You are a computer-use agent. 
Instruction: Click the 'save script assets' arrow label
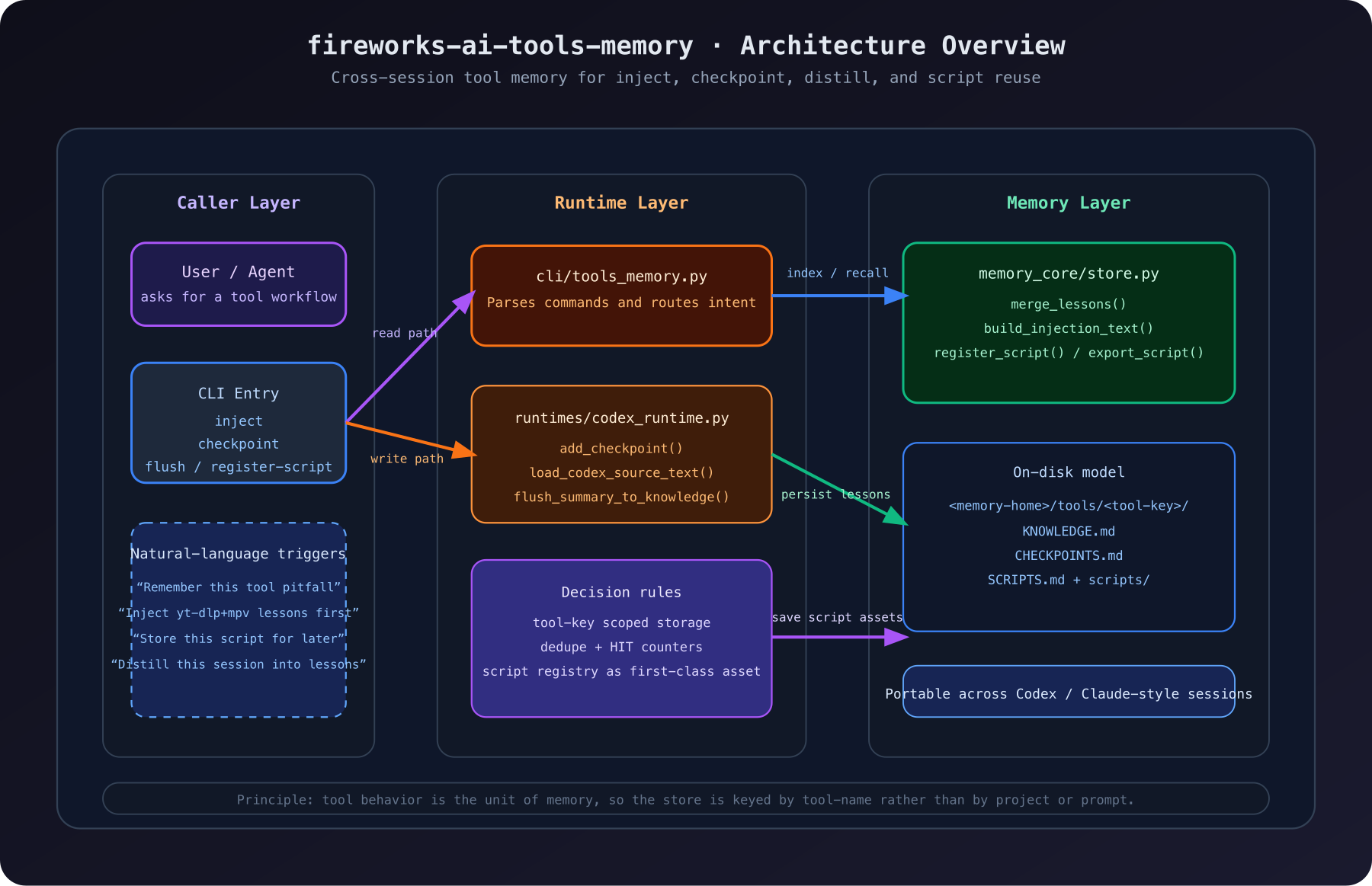tap(837, 618)
